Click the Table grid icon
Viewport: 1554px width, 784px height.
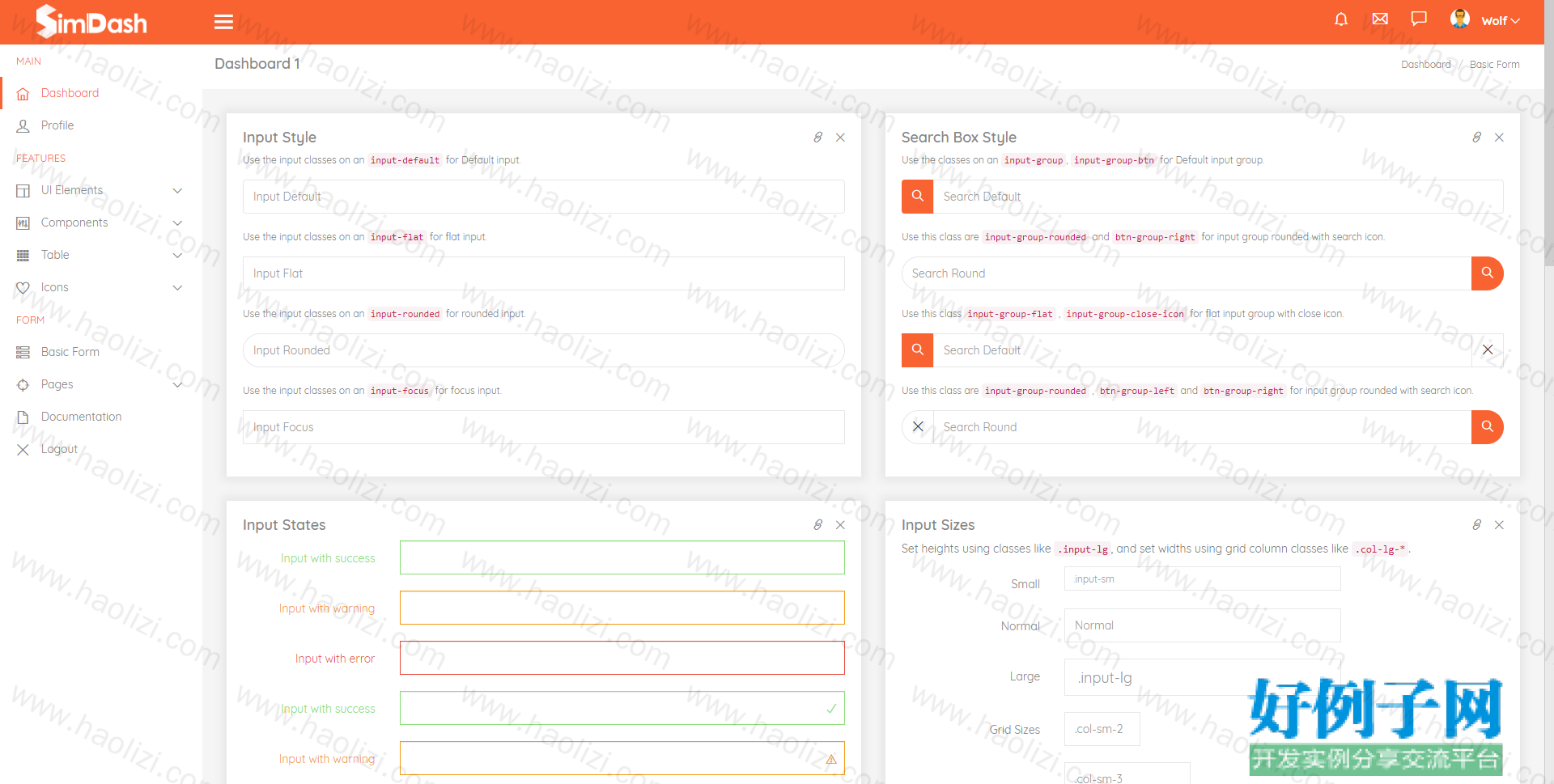click(23, 256)
